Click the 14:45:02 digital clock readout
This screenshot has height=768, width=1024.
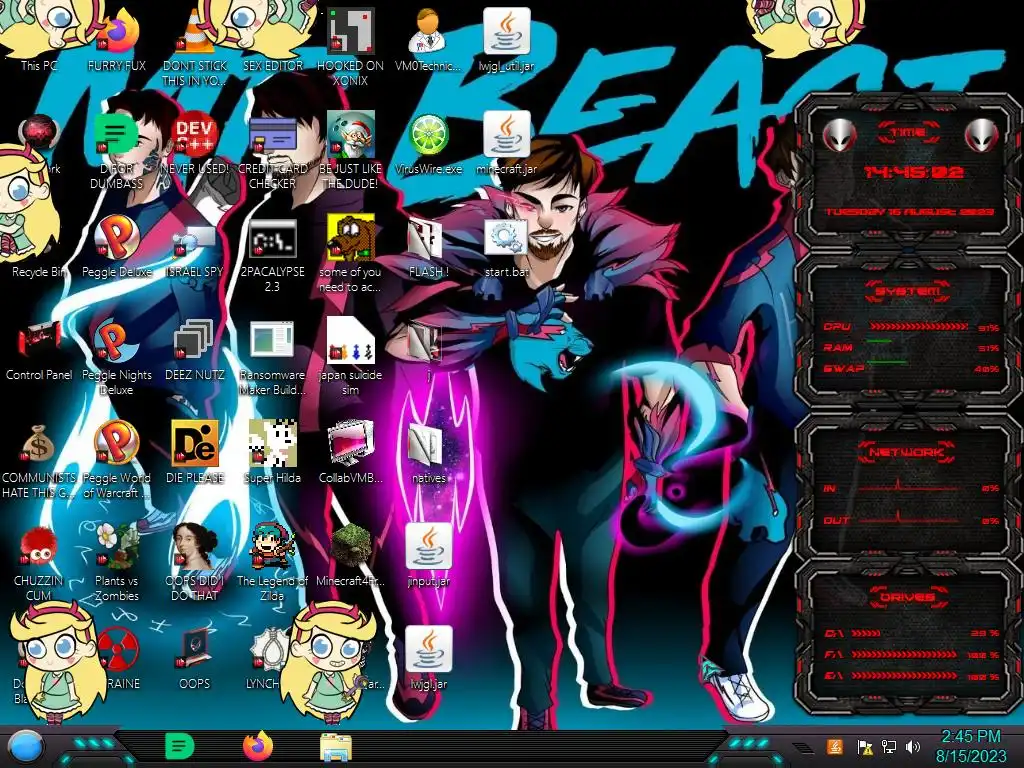[x=914, y=172]
